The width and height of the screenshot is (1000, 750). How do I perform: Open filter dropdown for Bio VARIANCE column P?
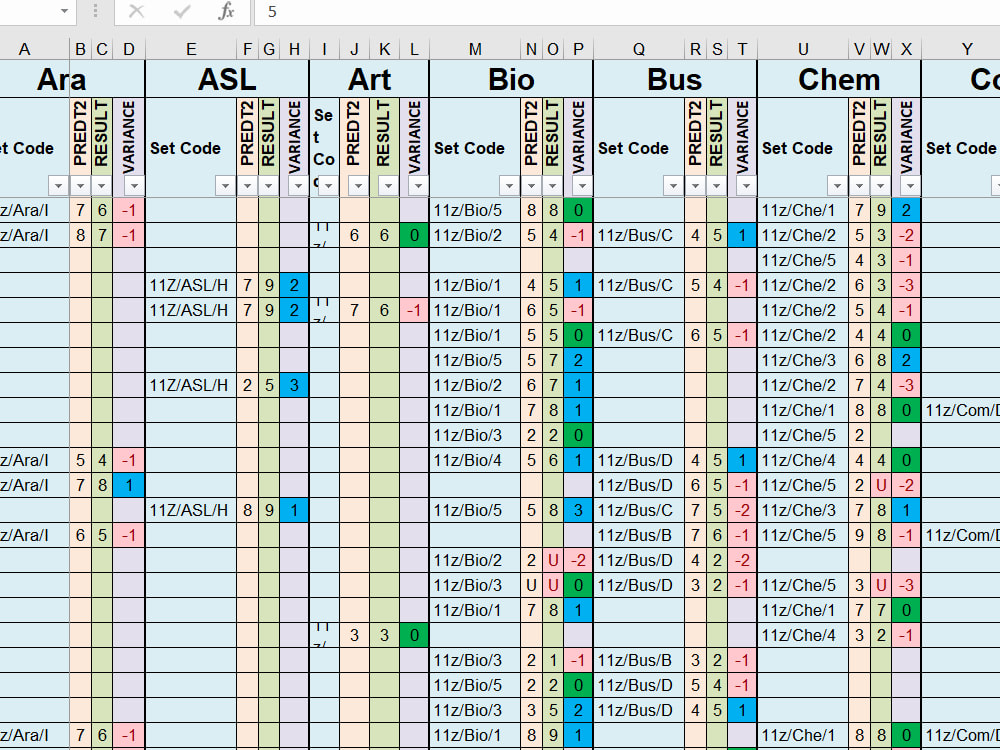pyautogui.click(x=582, y=186)
